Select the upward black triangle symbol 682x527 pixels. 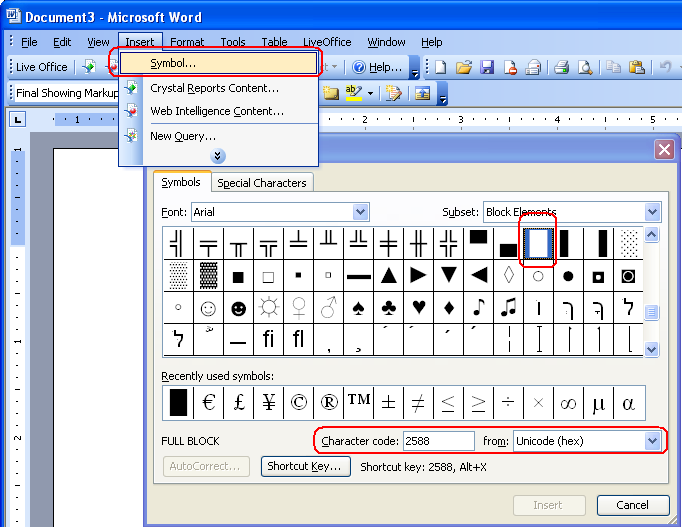[388, 276]
